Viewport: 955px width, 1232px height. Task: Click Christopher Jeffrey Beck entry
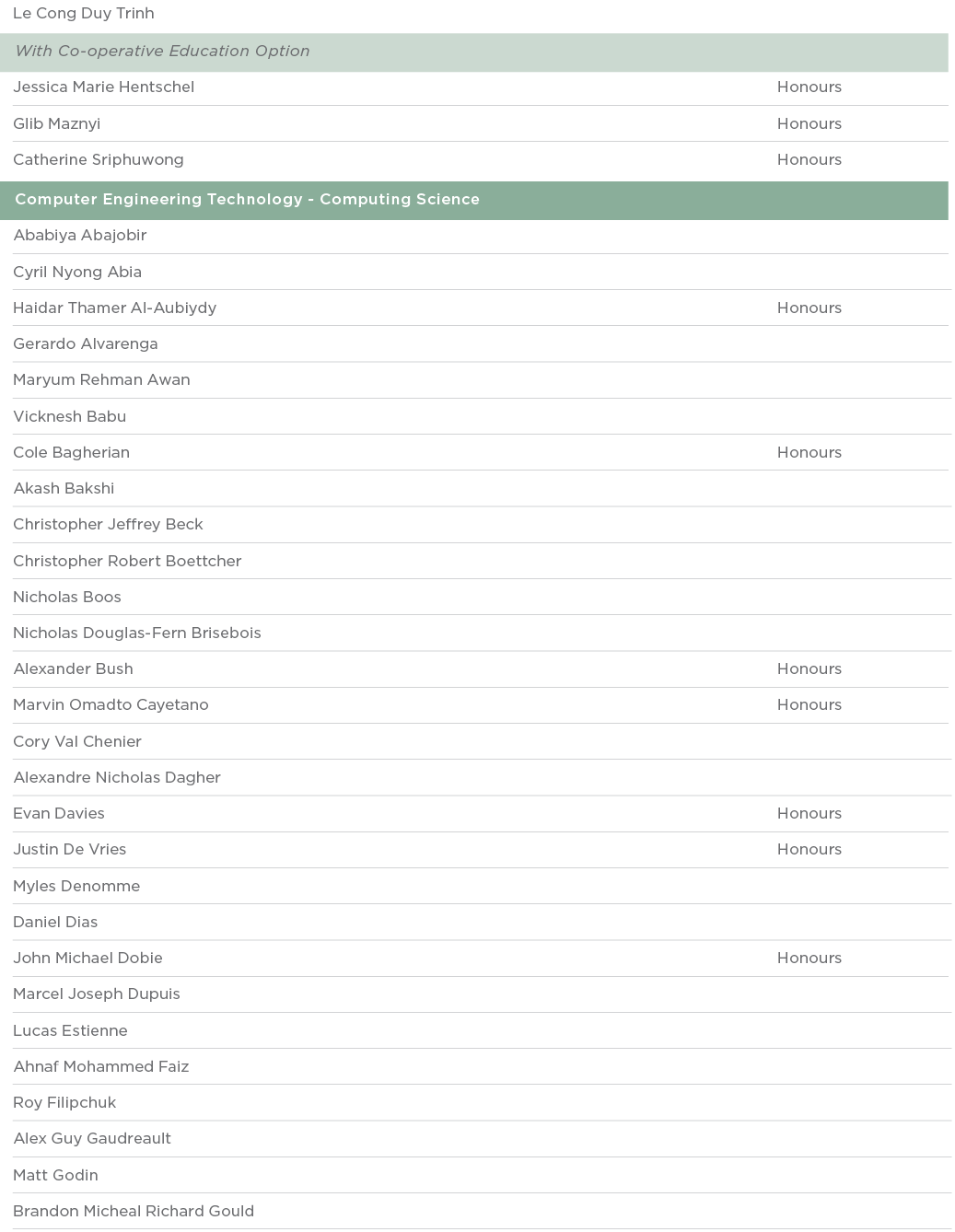pyautogui.click(x=108, y=525)
